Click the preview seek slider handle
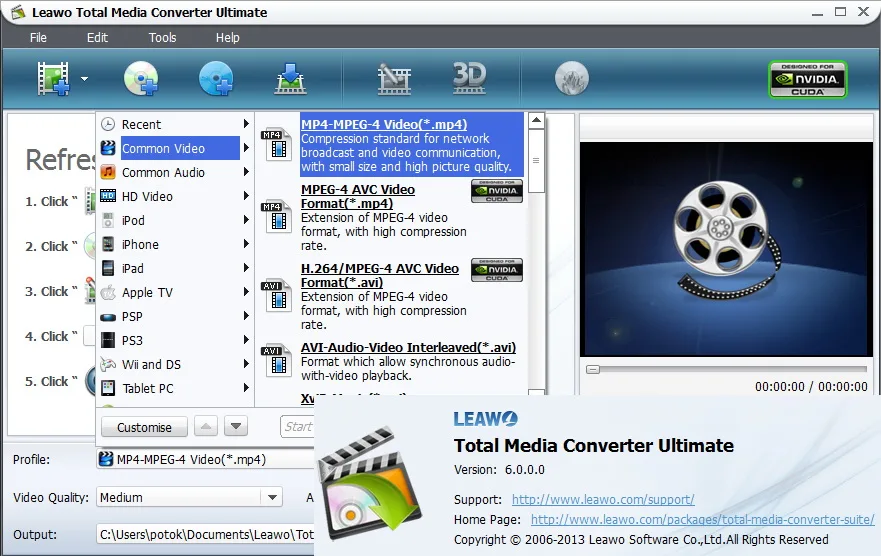 click(x=593, y=369)
